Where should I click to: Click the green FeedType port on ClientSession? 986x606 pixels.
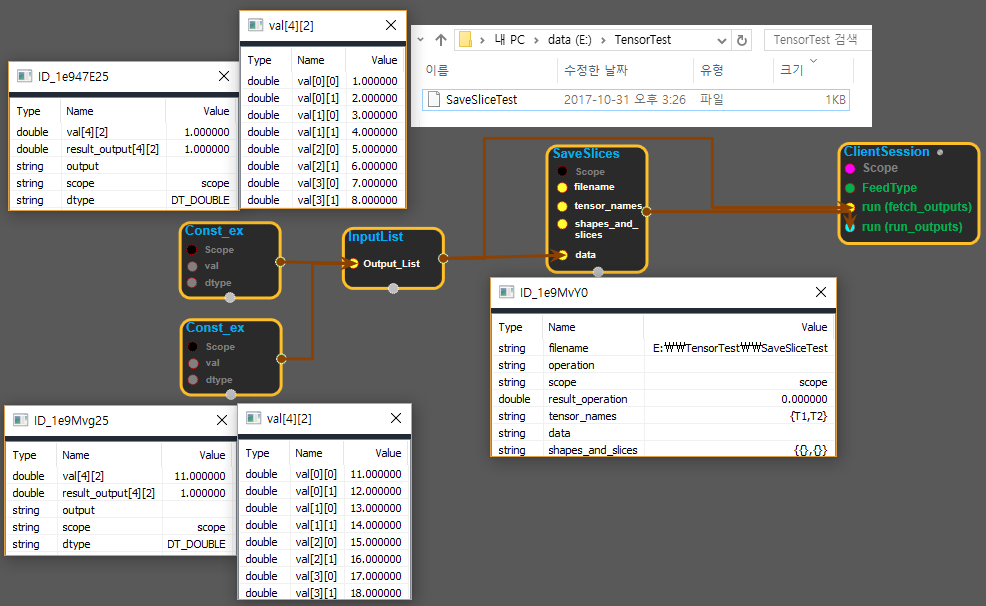pos(850,188)
